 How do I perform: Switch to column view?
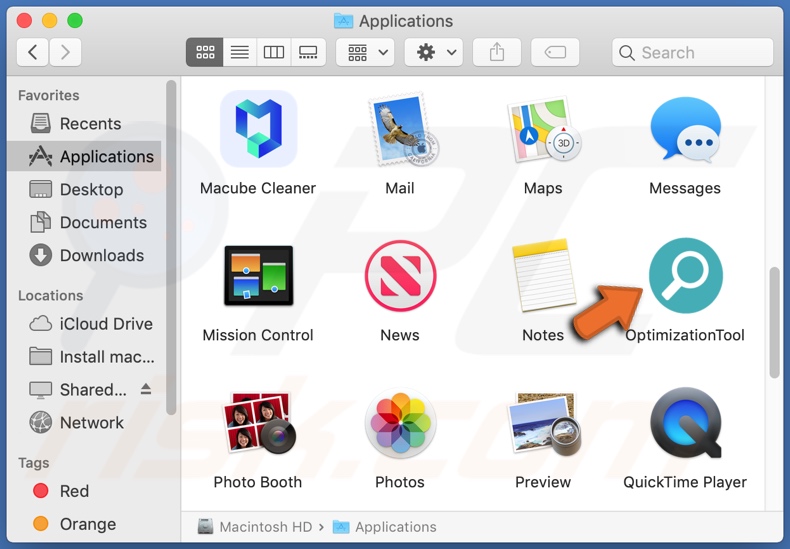(274, 52)
